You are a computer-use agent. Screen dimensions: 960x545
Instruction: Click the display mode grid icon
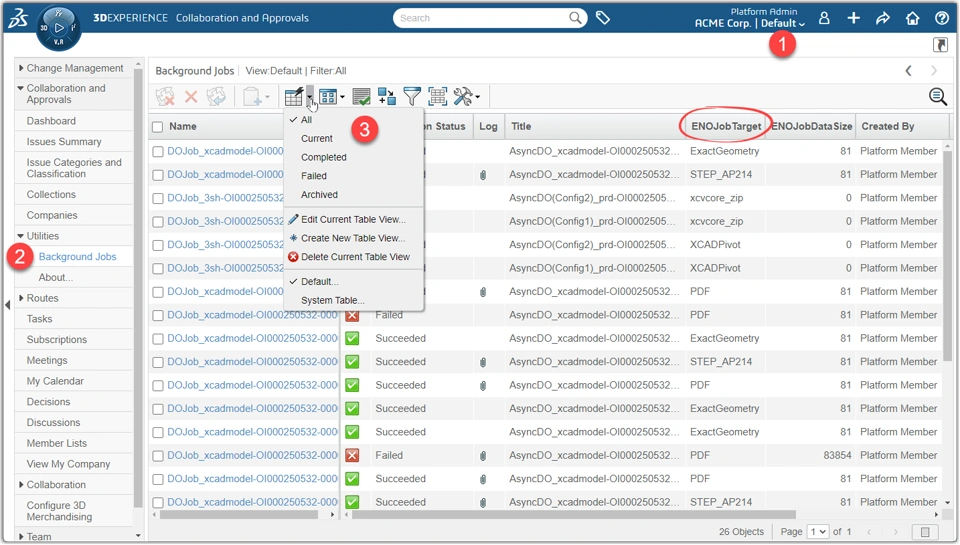coord(328,96)
